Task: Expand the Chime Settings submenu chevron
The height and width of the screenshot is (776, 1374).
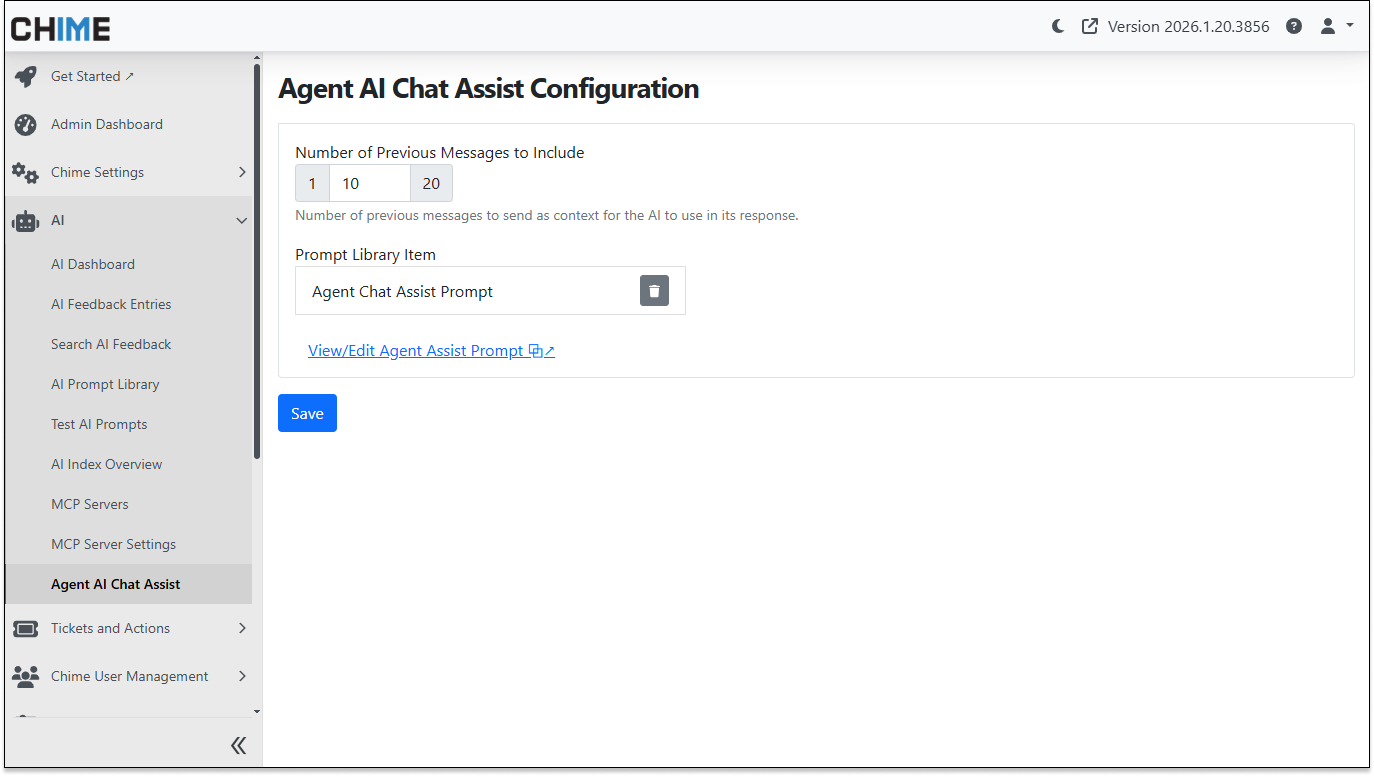Action: [241, 172]
